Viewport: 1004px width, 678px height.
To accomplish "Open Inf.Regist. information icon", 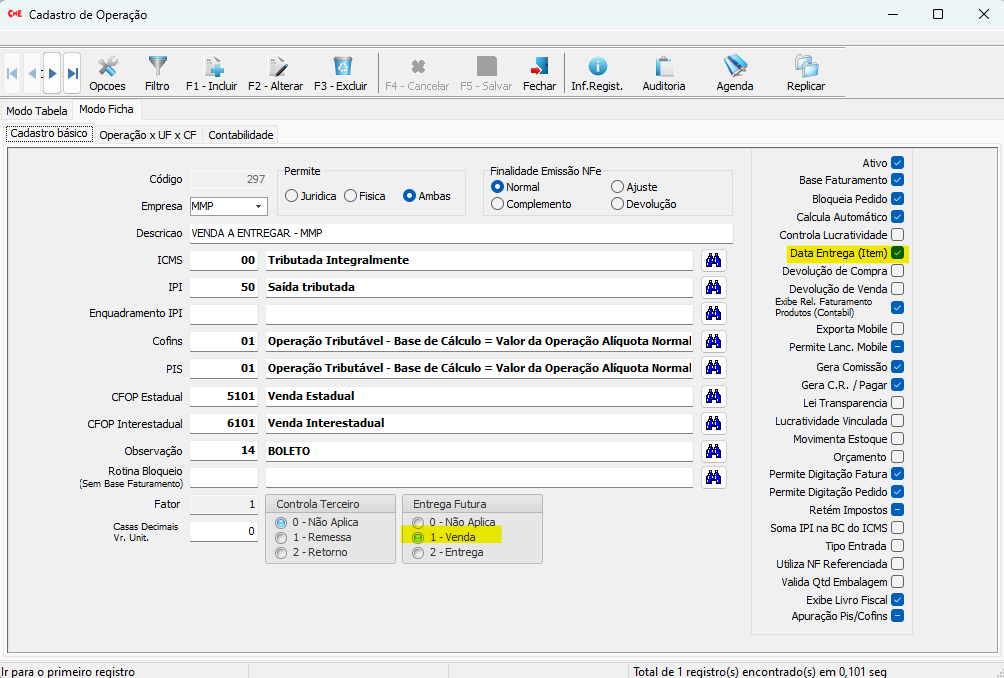I will click(597, 73).
